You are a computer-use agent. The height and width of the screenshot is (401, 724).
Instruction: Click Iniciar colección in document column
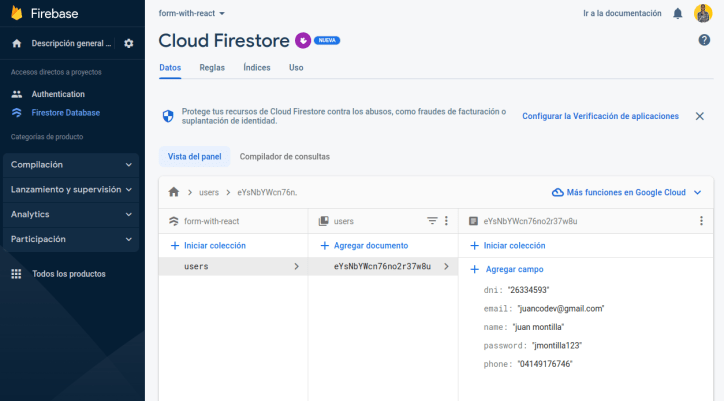507,246
